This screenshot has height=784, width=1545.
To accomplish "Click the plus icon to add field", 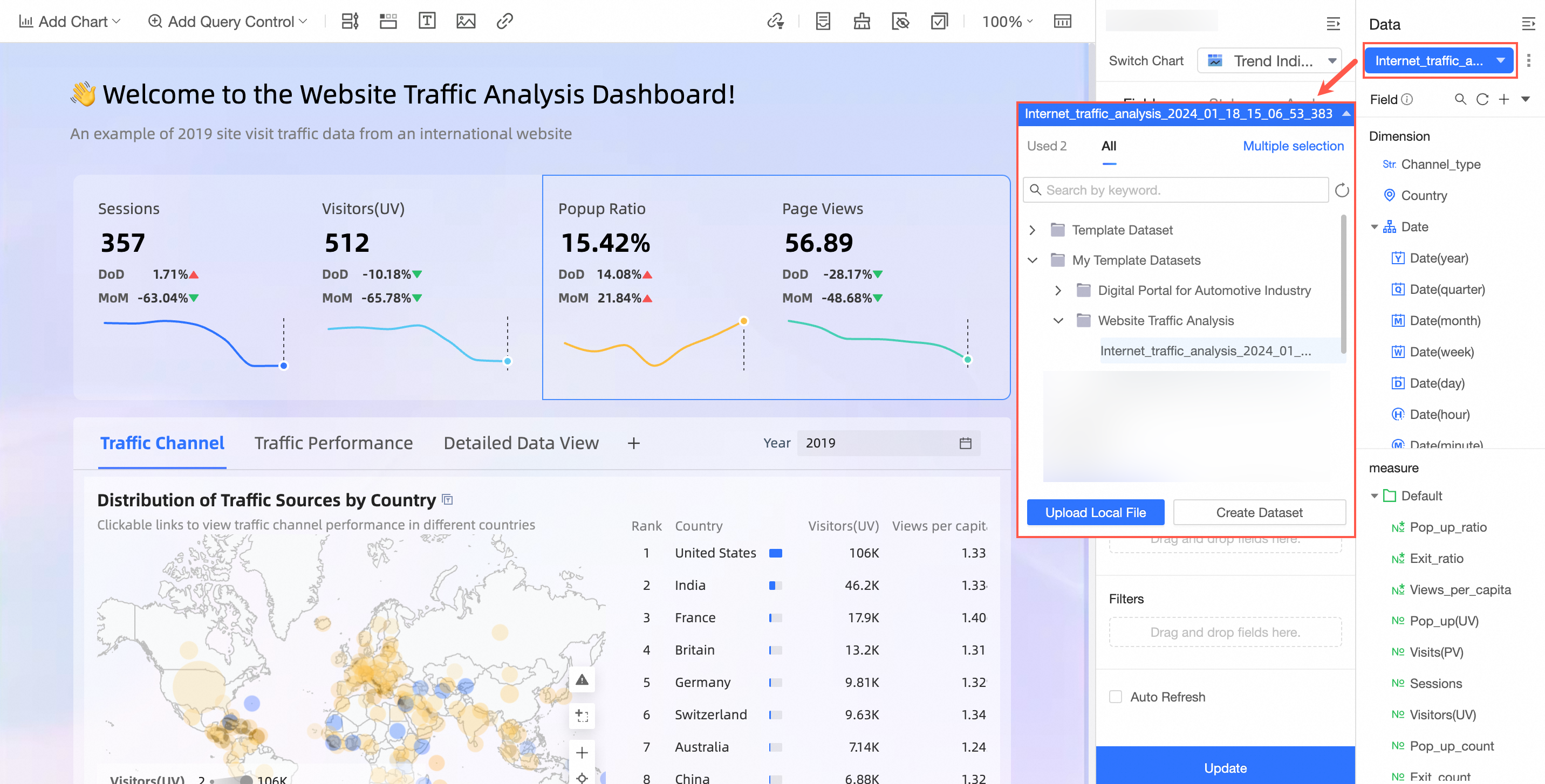I will [x=1503, y=100].
